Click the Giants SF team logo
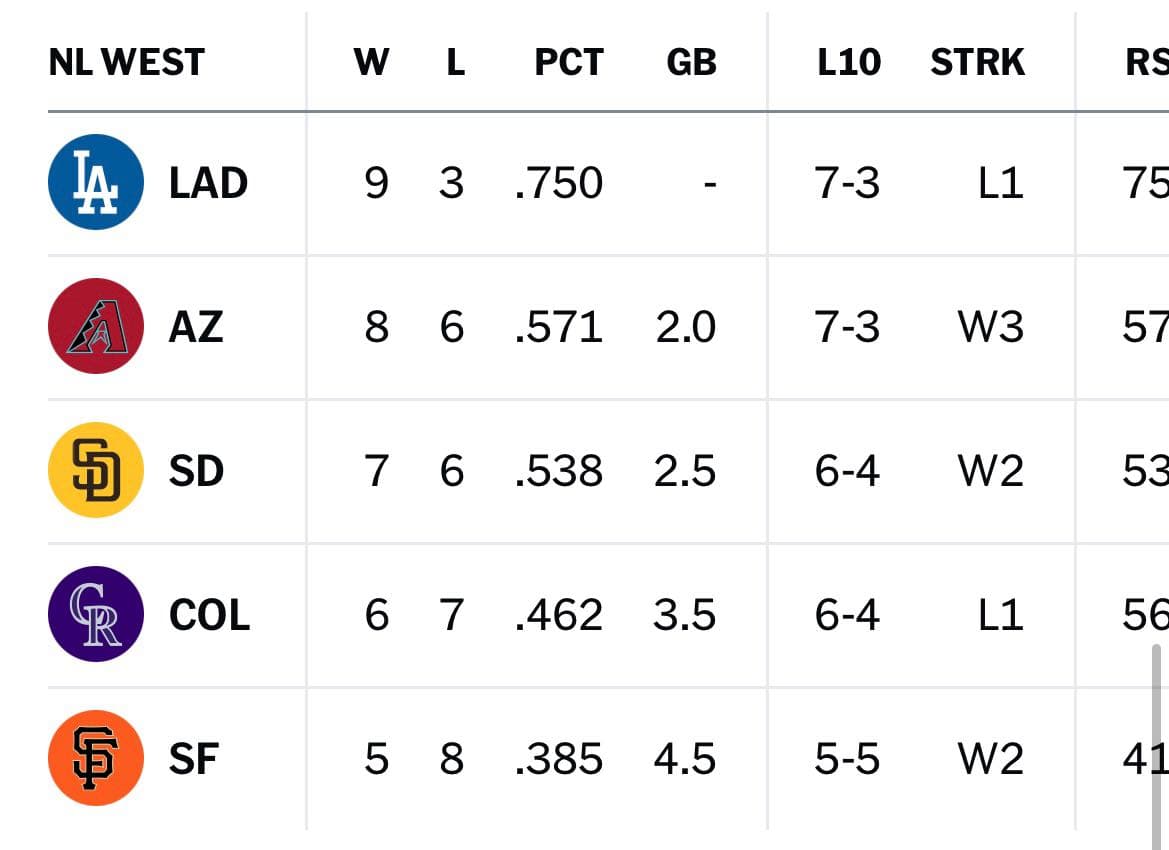Viewport: 1169px width, 850px height. click(x=96, y=758)
